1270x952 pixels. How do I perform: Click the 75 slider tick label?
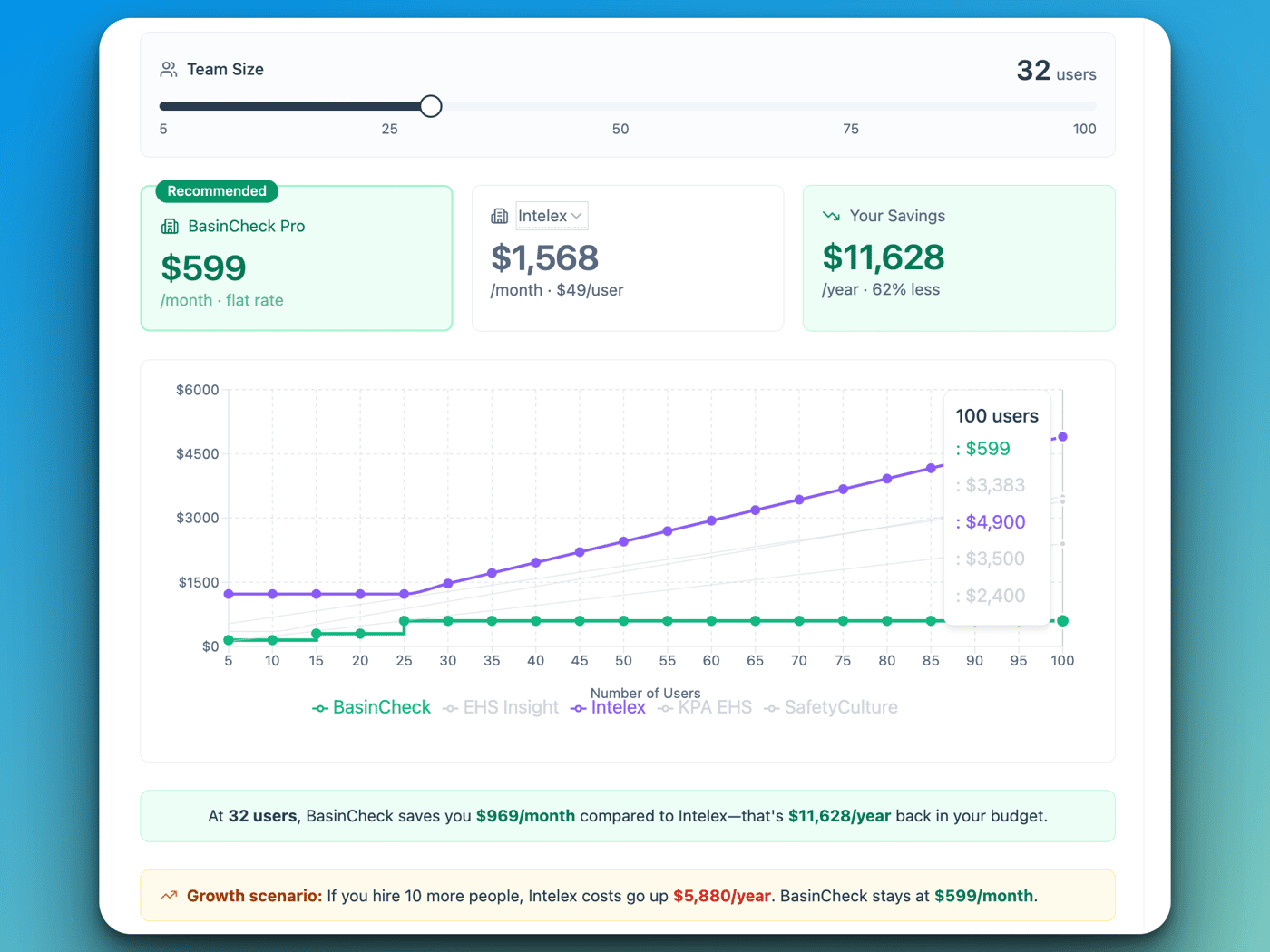(851, 129)
